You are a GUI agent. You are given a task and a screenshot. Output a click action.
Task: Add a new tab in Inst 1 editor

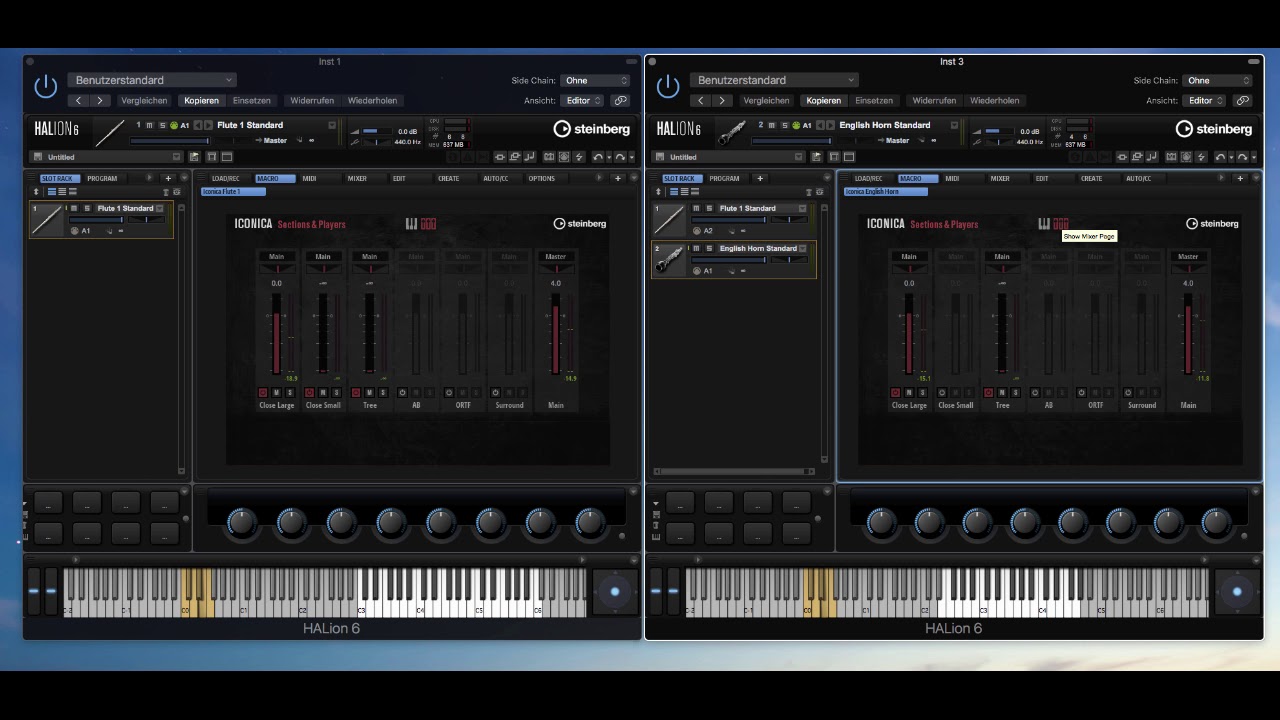(x=618, y=178)
